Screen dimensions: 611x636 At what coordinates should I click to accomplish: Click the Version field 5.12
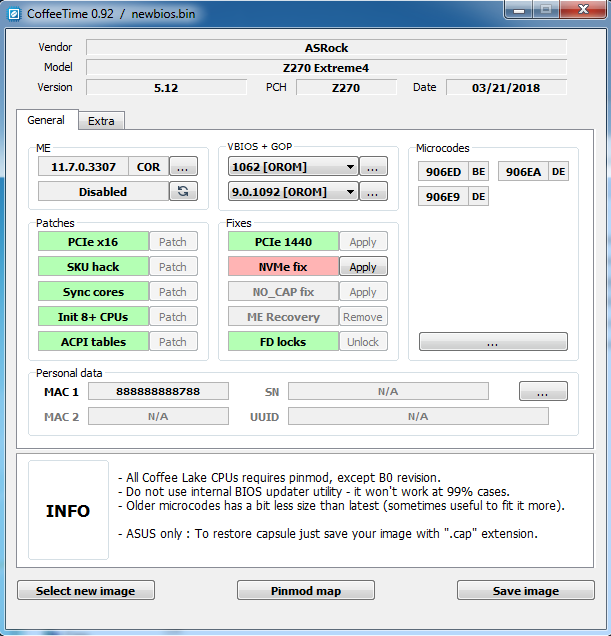[x=166, y=87]
